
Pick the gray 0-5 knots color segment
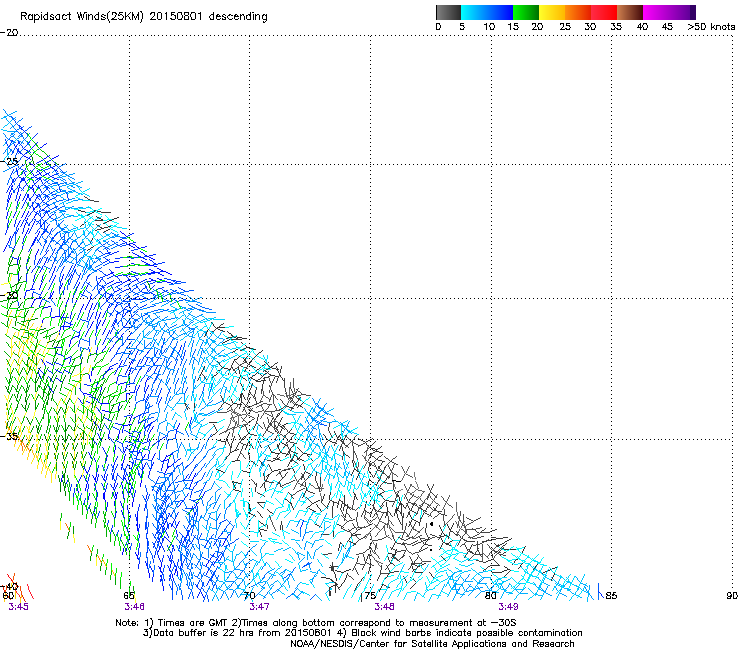[x=448, y=12]
